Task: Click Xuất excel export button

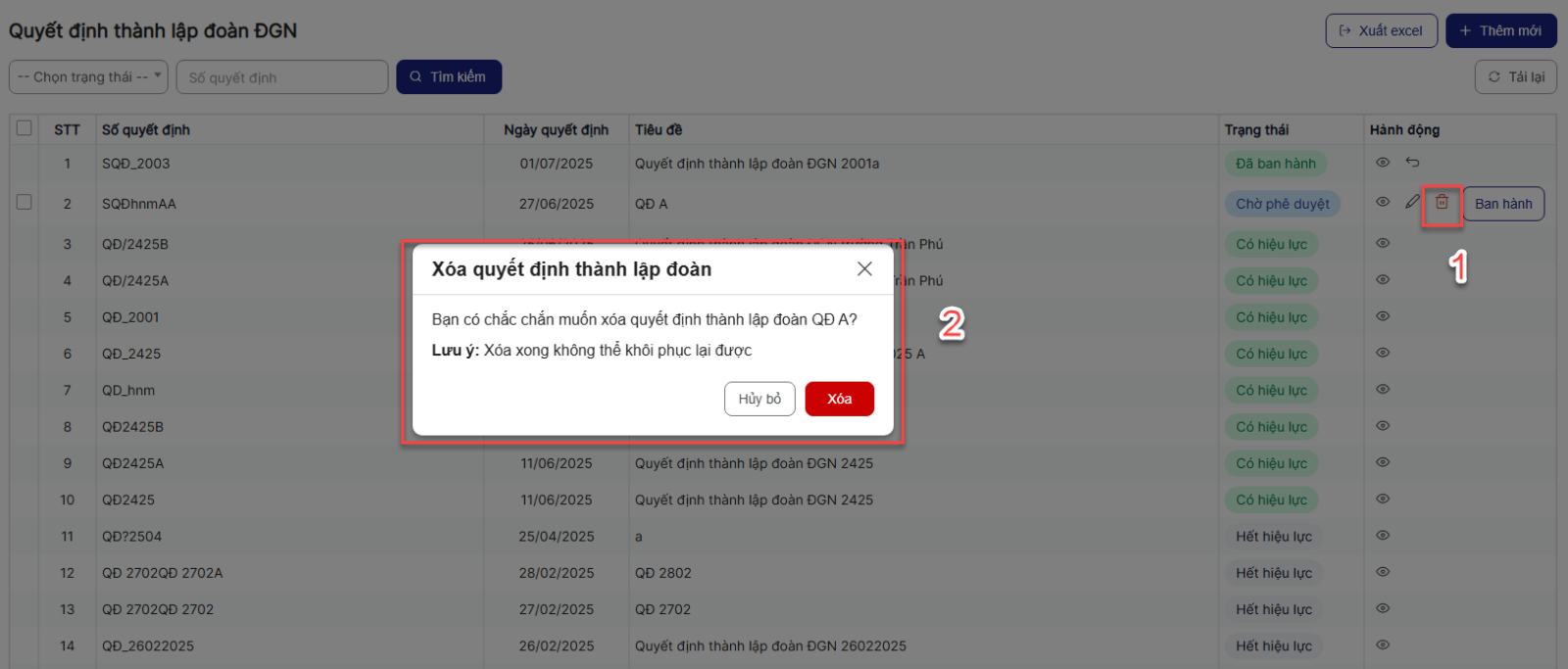Action: click(1381, 31)
